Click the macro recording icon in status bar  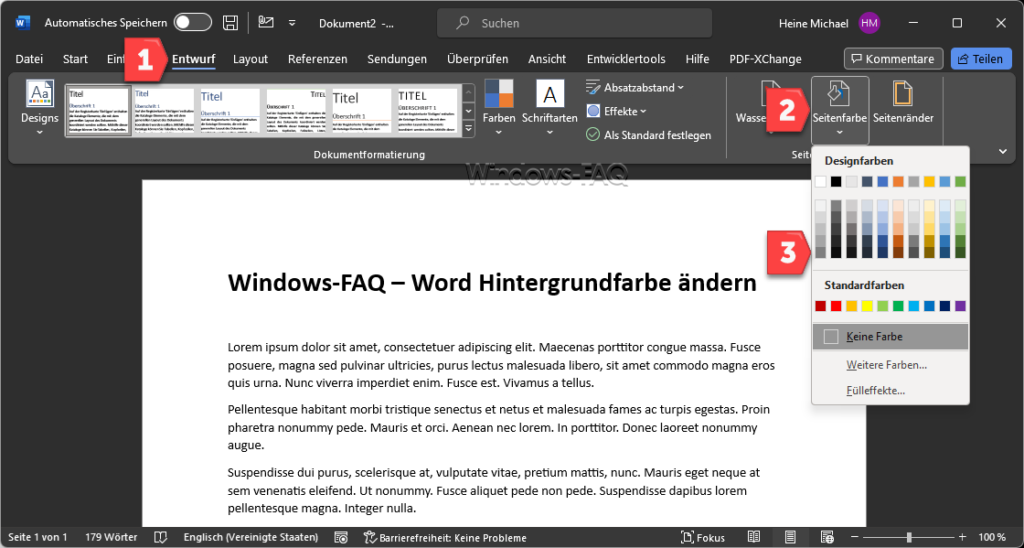341,538
